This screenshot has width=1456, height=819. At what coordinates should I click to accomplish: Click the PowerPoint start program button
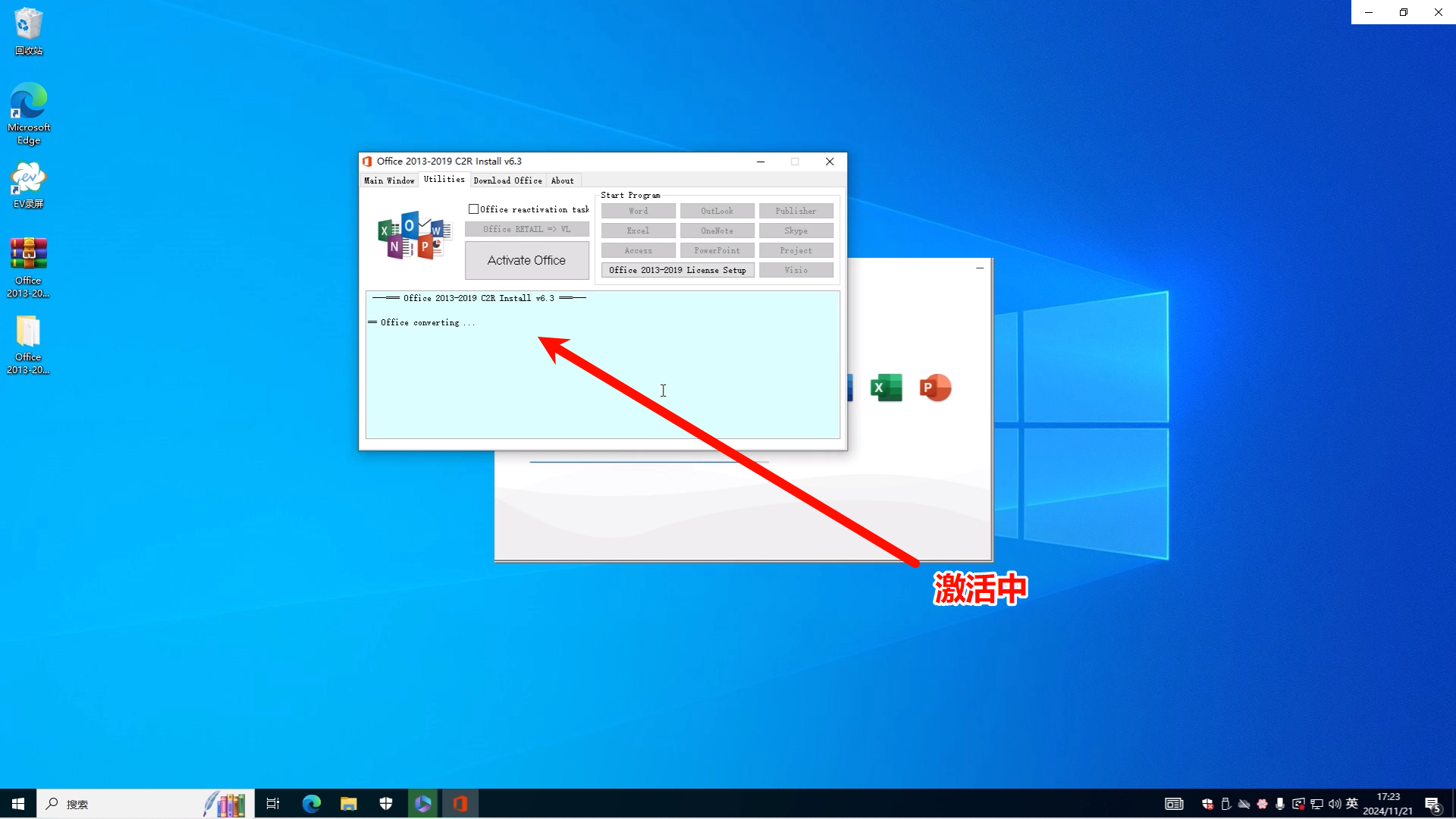click(717, 250)
